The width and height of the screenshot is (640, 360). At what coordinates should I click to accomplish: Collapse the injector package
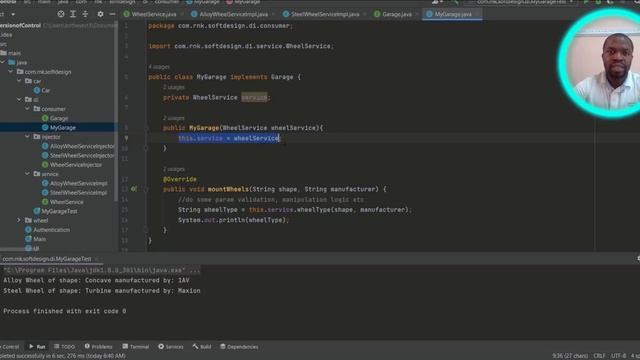tap(27, 136)
